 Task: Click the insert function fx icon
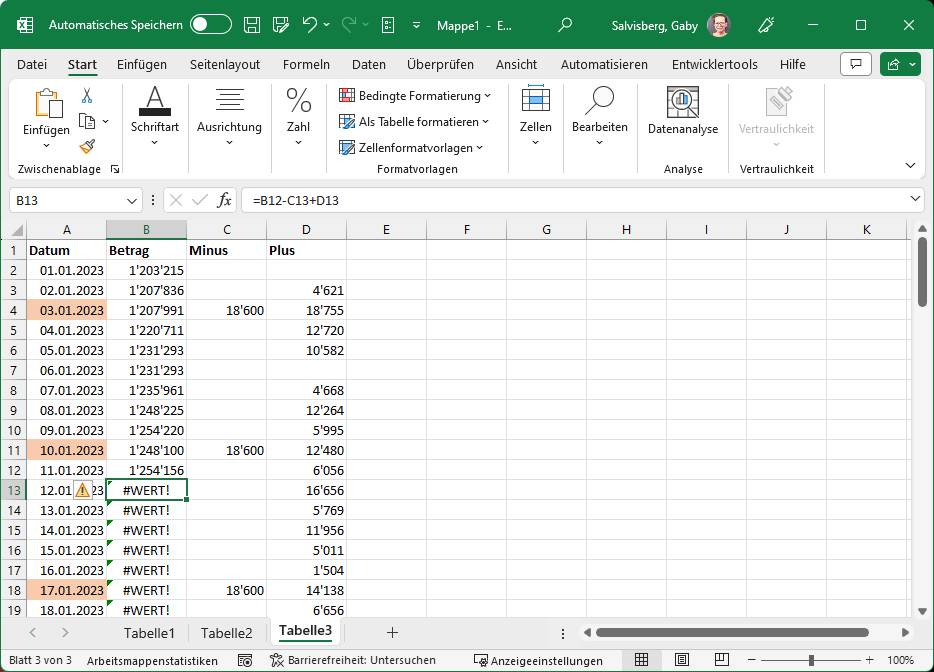pyautogui.click(x=225, y=200)
